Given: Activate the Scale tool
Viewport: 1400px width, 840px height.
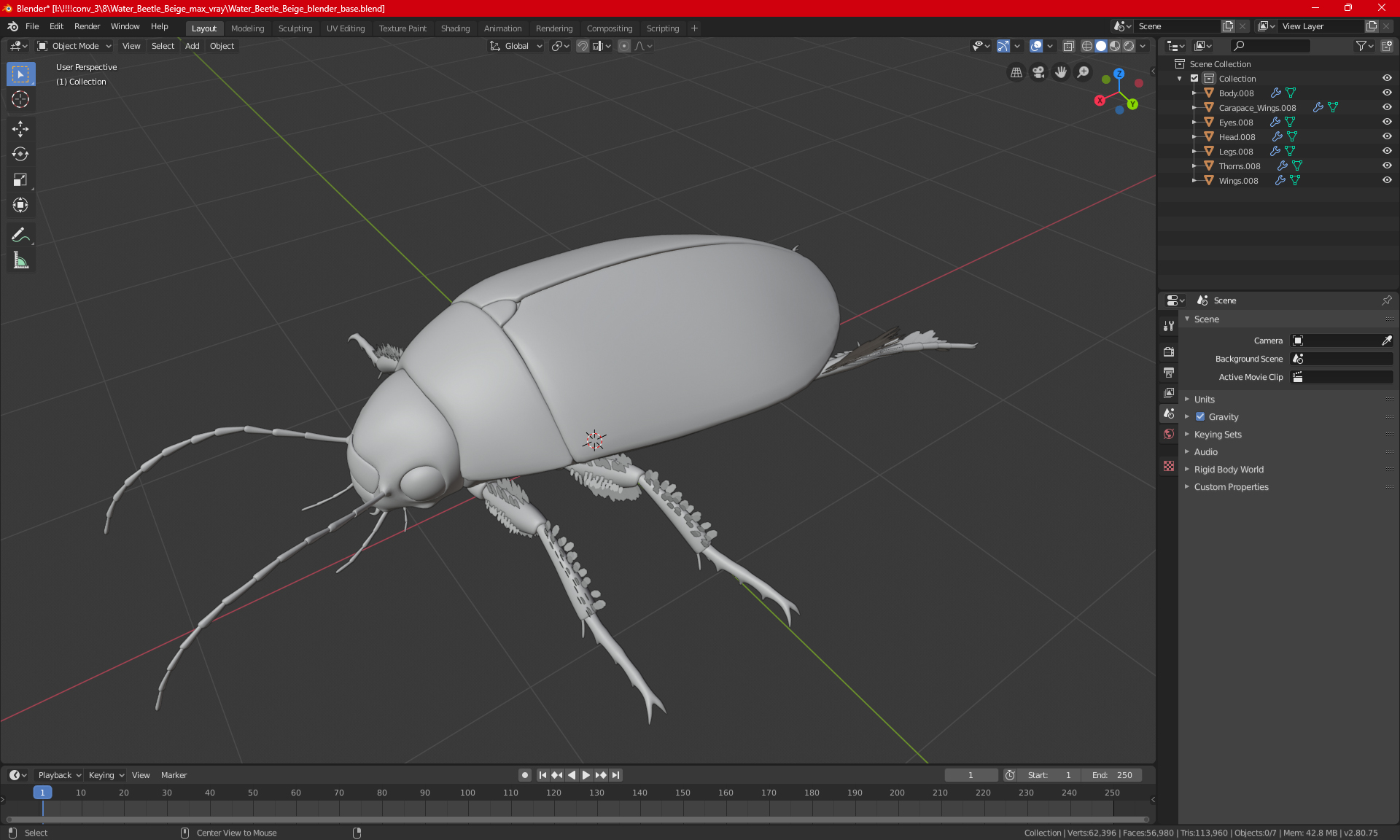Looking at the screenshot, I should coord(20,180).
